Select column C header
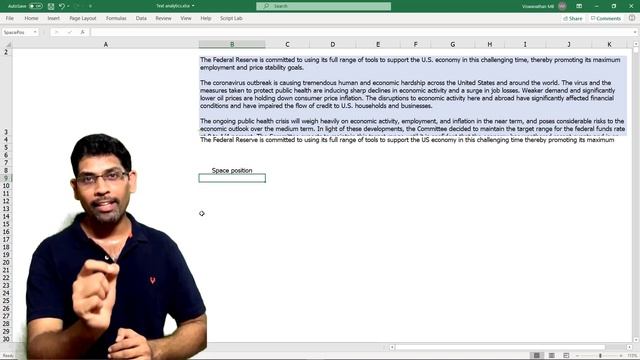This screenshot has width=640, height=360. click(x=287, y=44)
